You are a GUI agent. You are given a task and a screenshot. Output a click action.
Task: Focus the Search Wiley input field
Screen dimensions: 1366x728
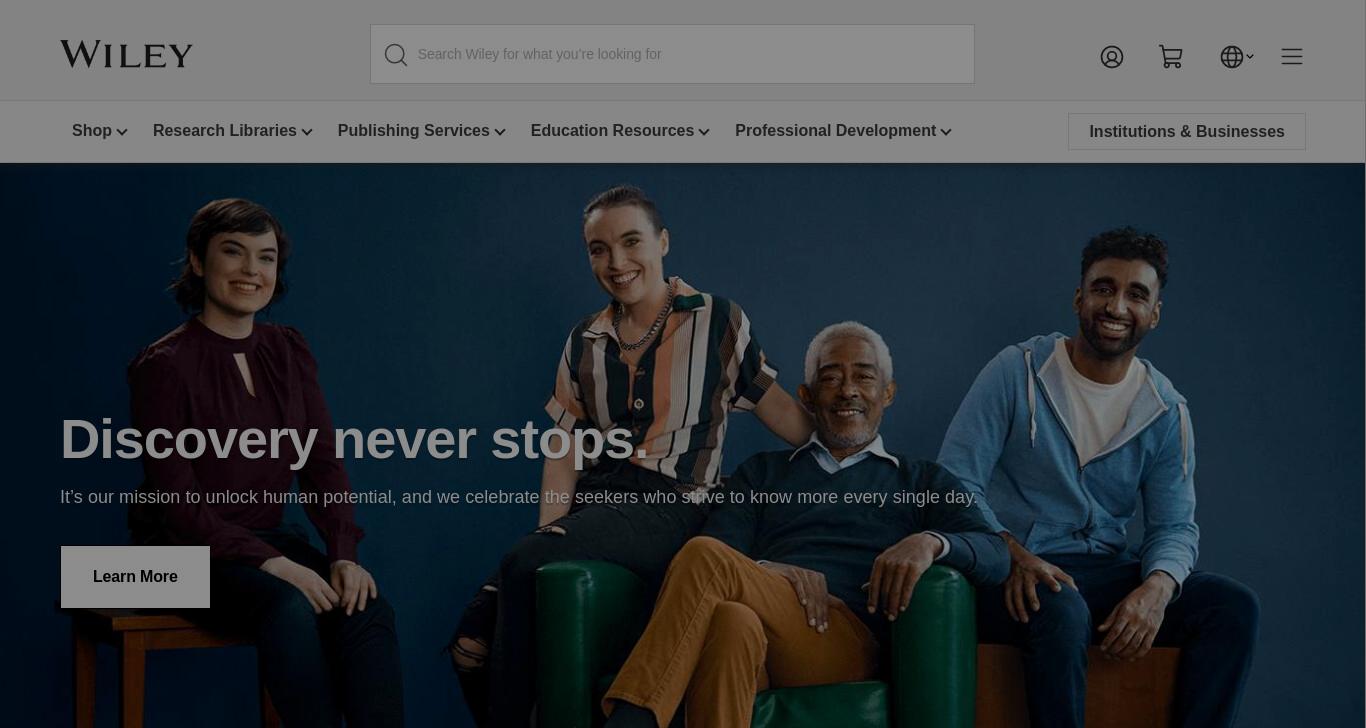690,54
